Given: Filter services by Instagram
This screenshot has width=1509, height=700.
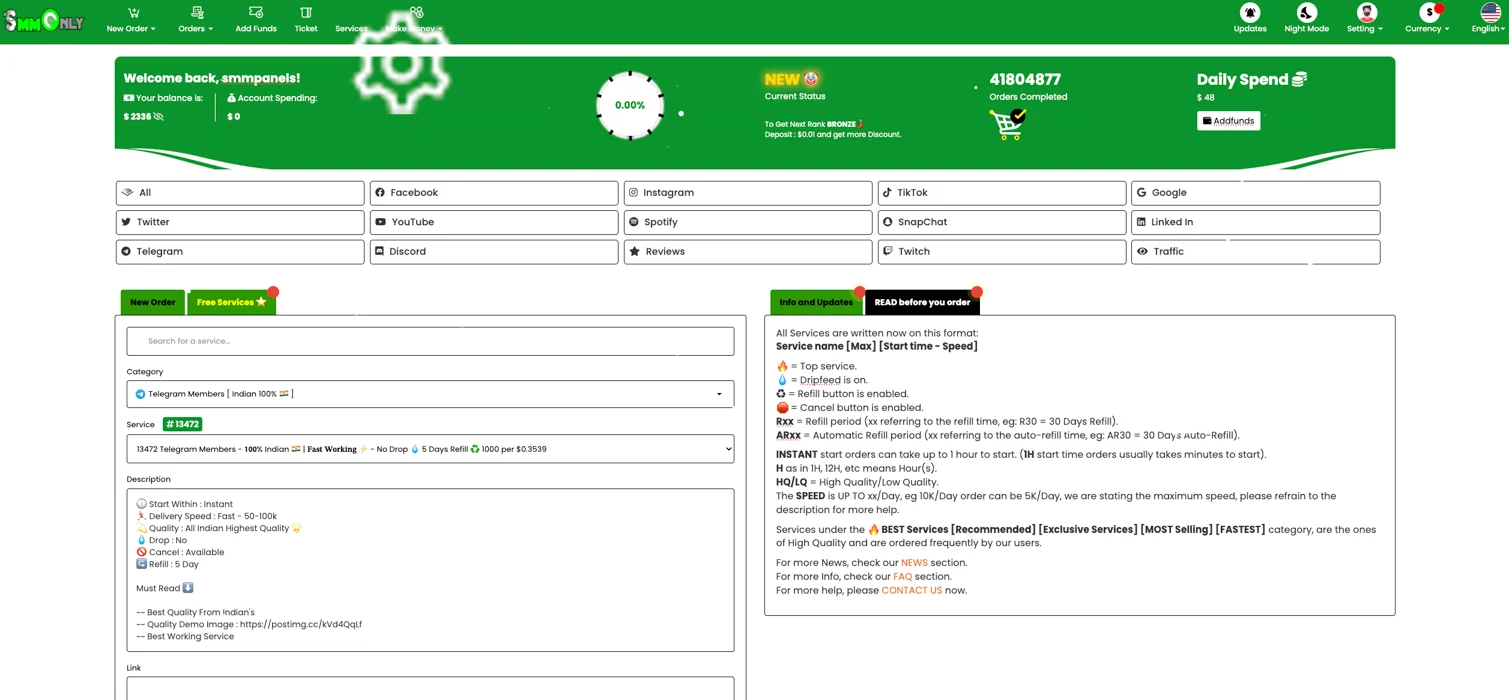Looking at the screenshot, I should pos(747,193).
